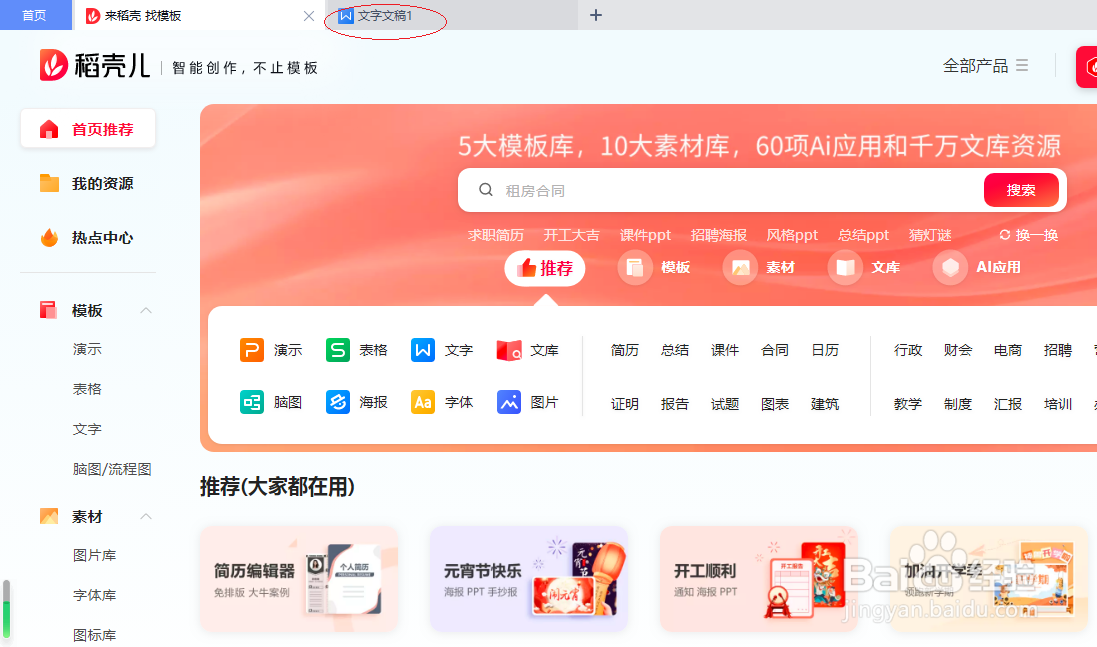Collapse the 模板 section in the sidebar
The image size is (1097, 647).
point(145,310)
